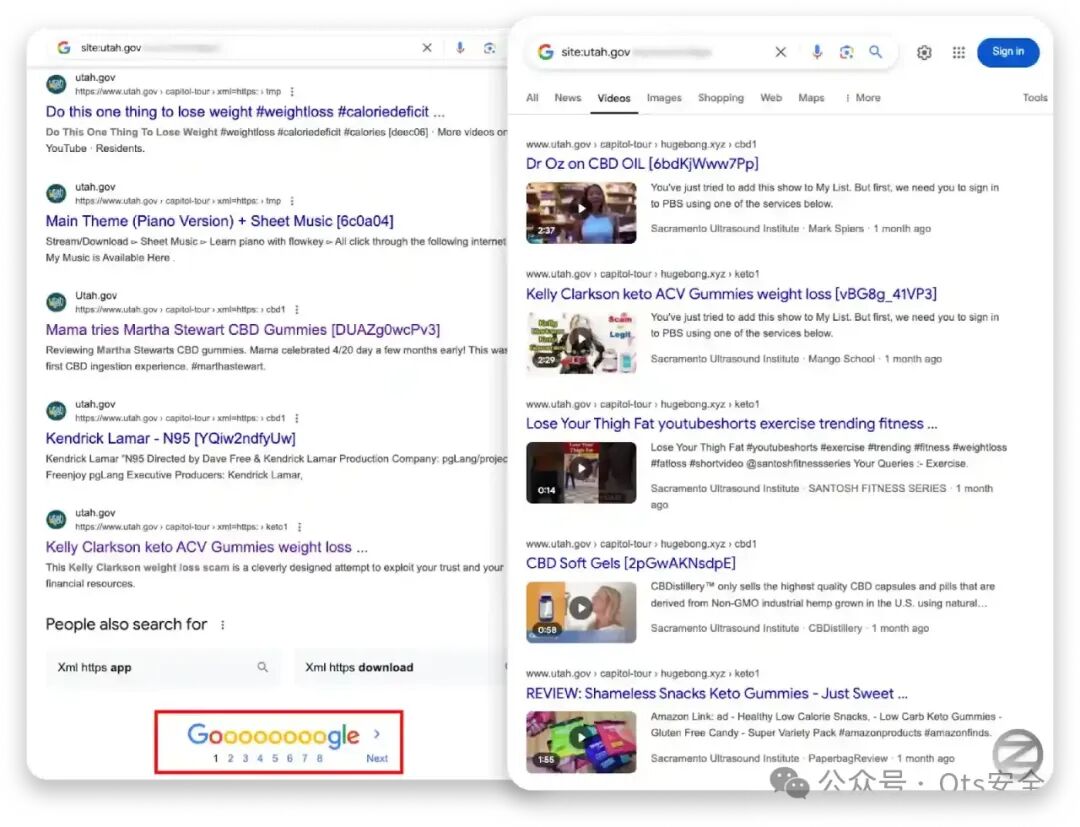Open the Google apps grid

click(x=959, y=52)
